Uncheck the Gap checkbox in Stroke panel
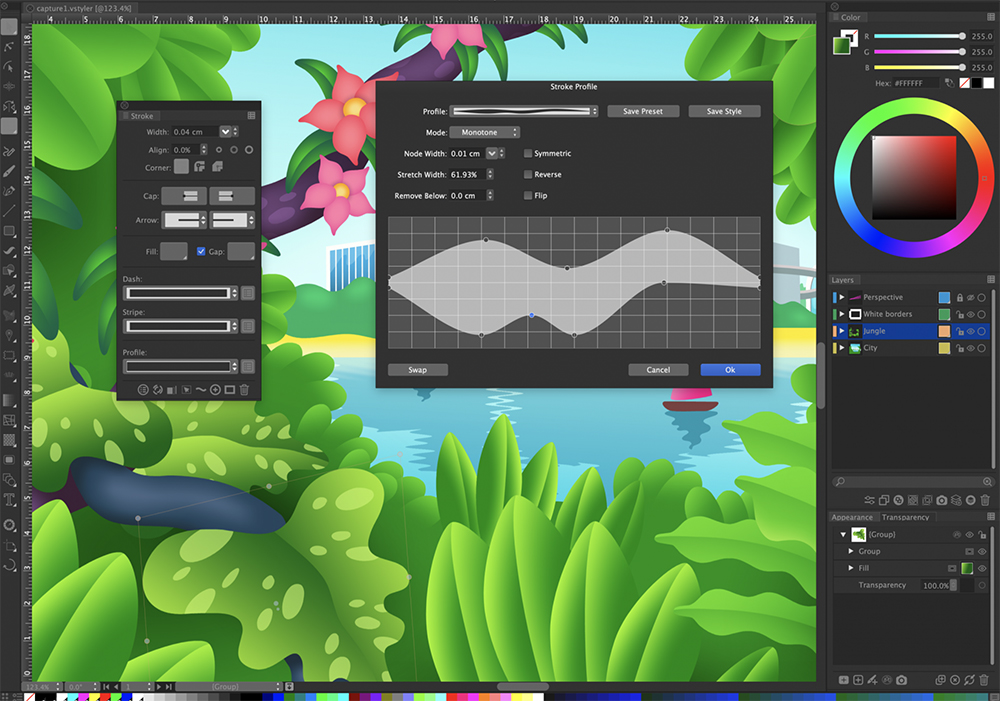This screenshot has width=1000, height=701. [201, 251]
